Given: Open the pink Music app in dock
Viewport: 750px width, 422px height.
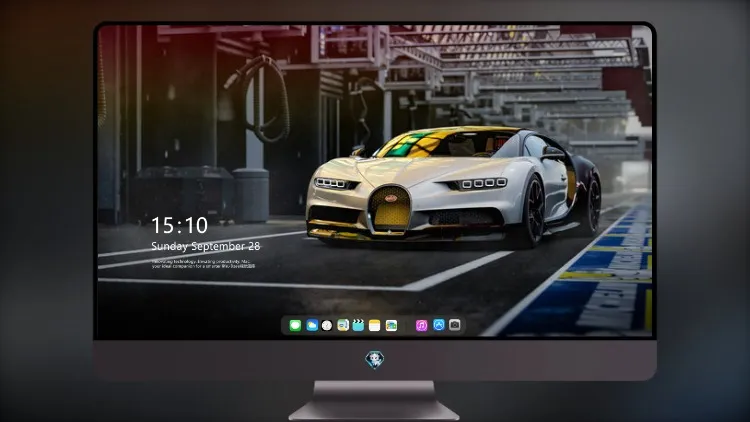Looking at the screenshot, I should click(421, 325).
